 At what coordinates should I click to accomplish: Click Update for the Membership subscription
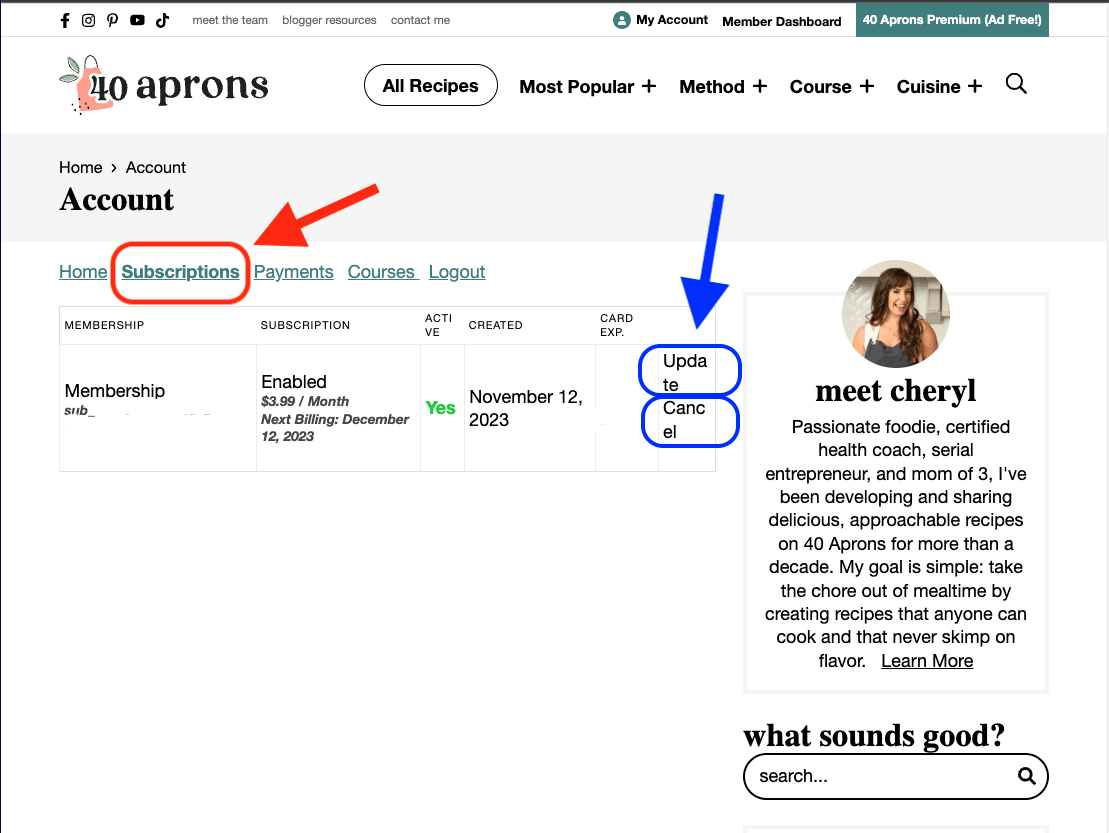coord(685,373)
